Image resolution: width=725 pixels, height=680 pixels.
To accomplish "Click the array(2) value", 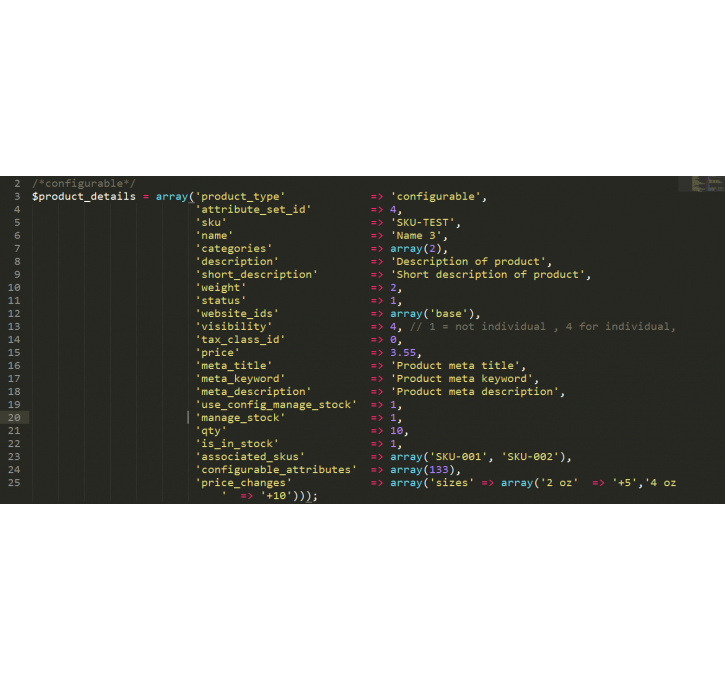I will point(416,248).
